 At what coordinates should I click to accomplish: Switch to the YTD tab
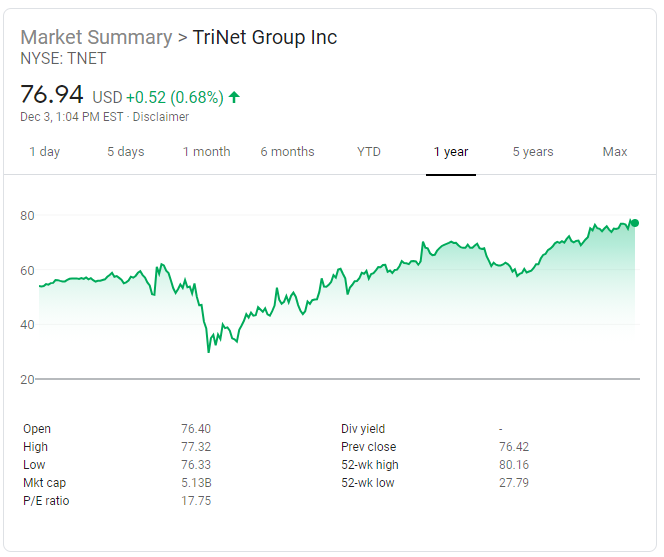[369, 152]
